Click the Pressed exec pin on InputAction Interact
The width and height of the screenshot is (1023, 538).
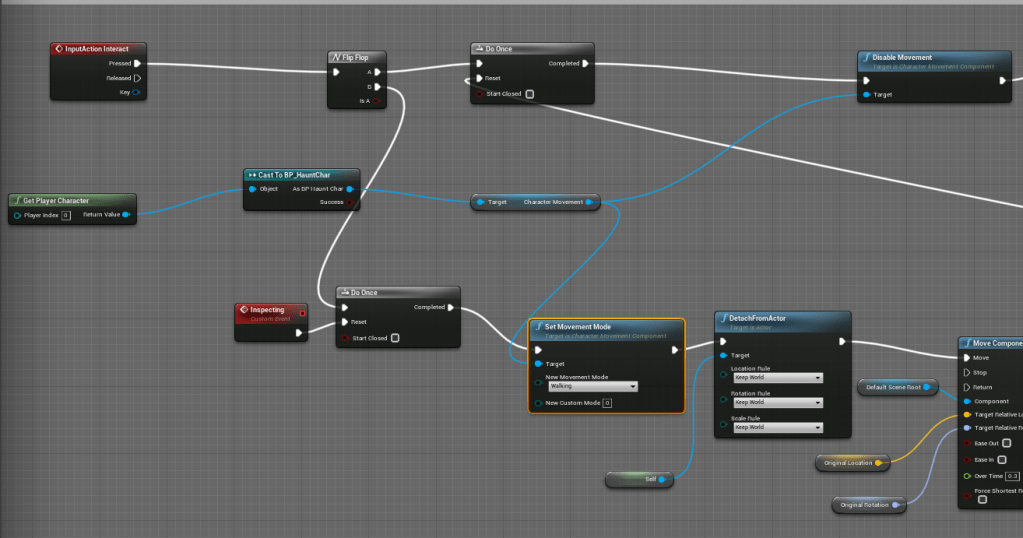pyautogui.click(x=137, y=63)
